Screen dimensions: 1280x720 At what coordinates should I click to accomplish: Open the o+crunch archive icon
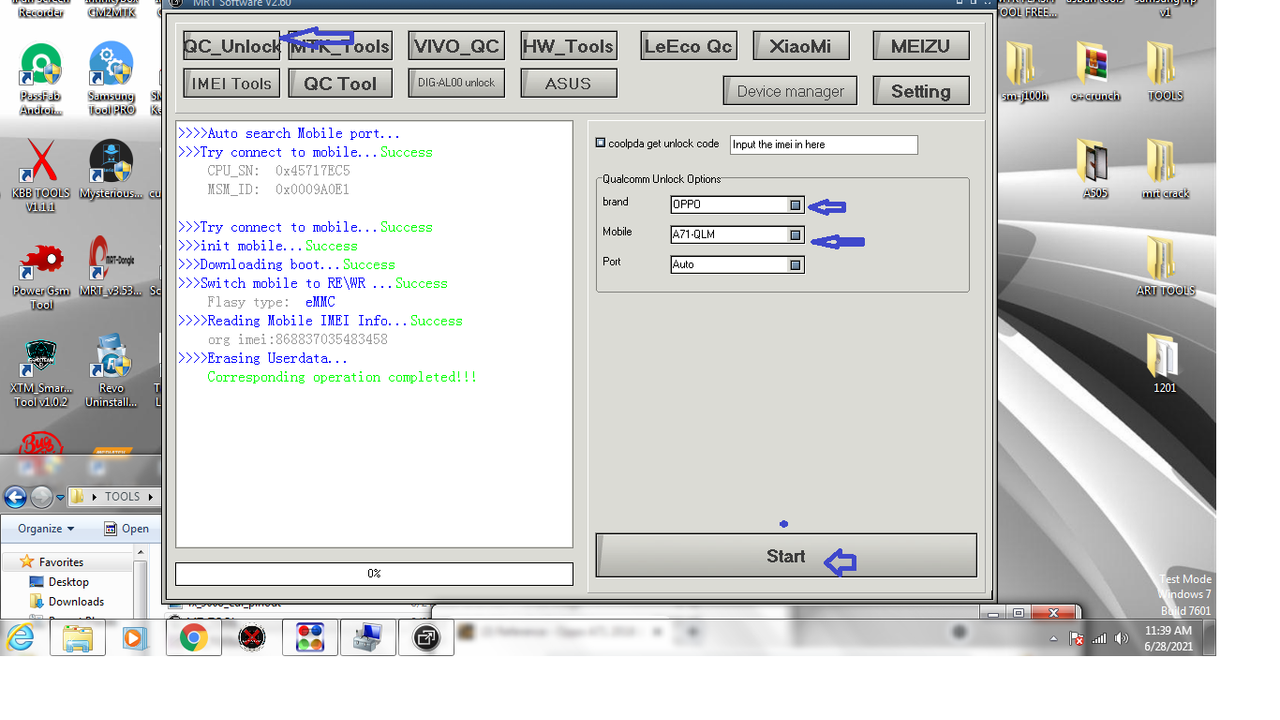[1095, 72]
